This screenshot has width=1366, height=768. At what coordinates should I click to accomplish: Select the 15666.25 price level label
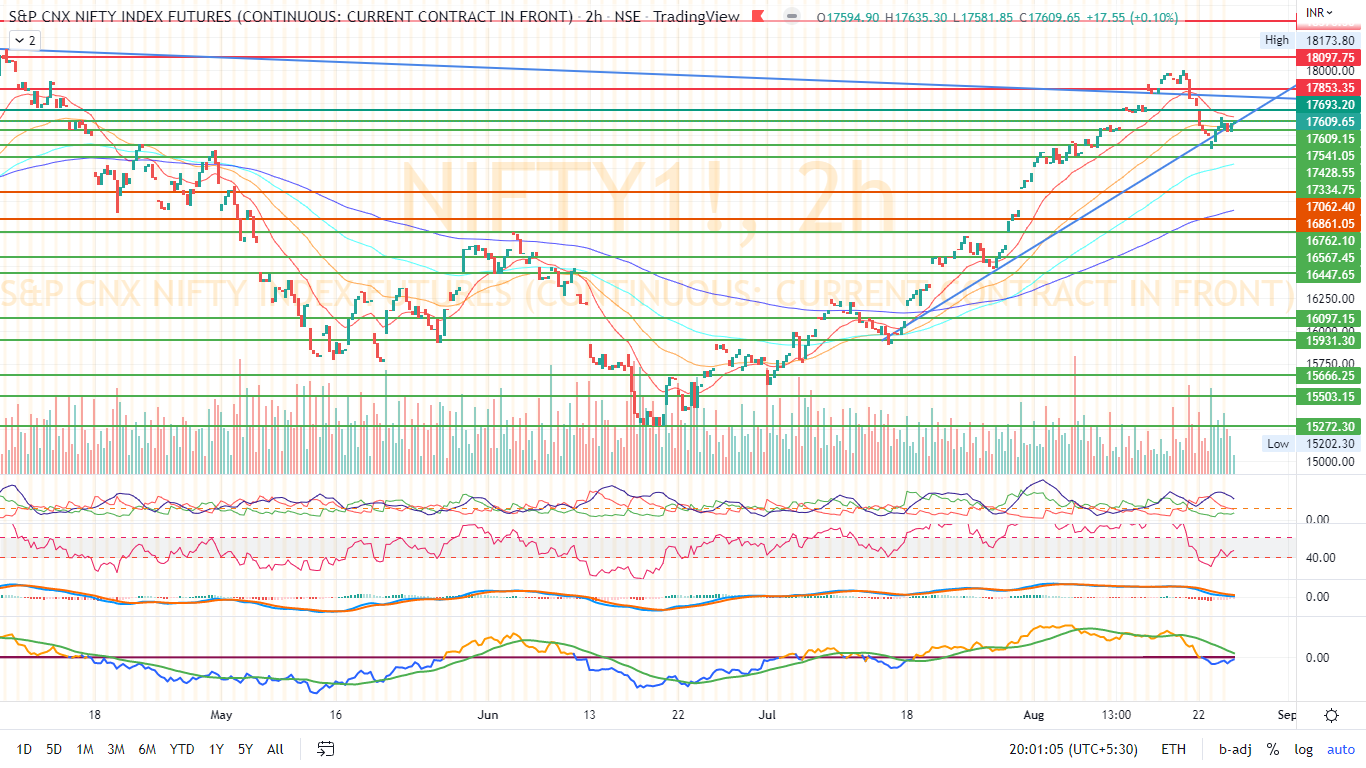[1328, 376]
